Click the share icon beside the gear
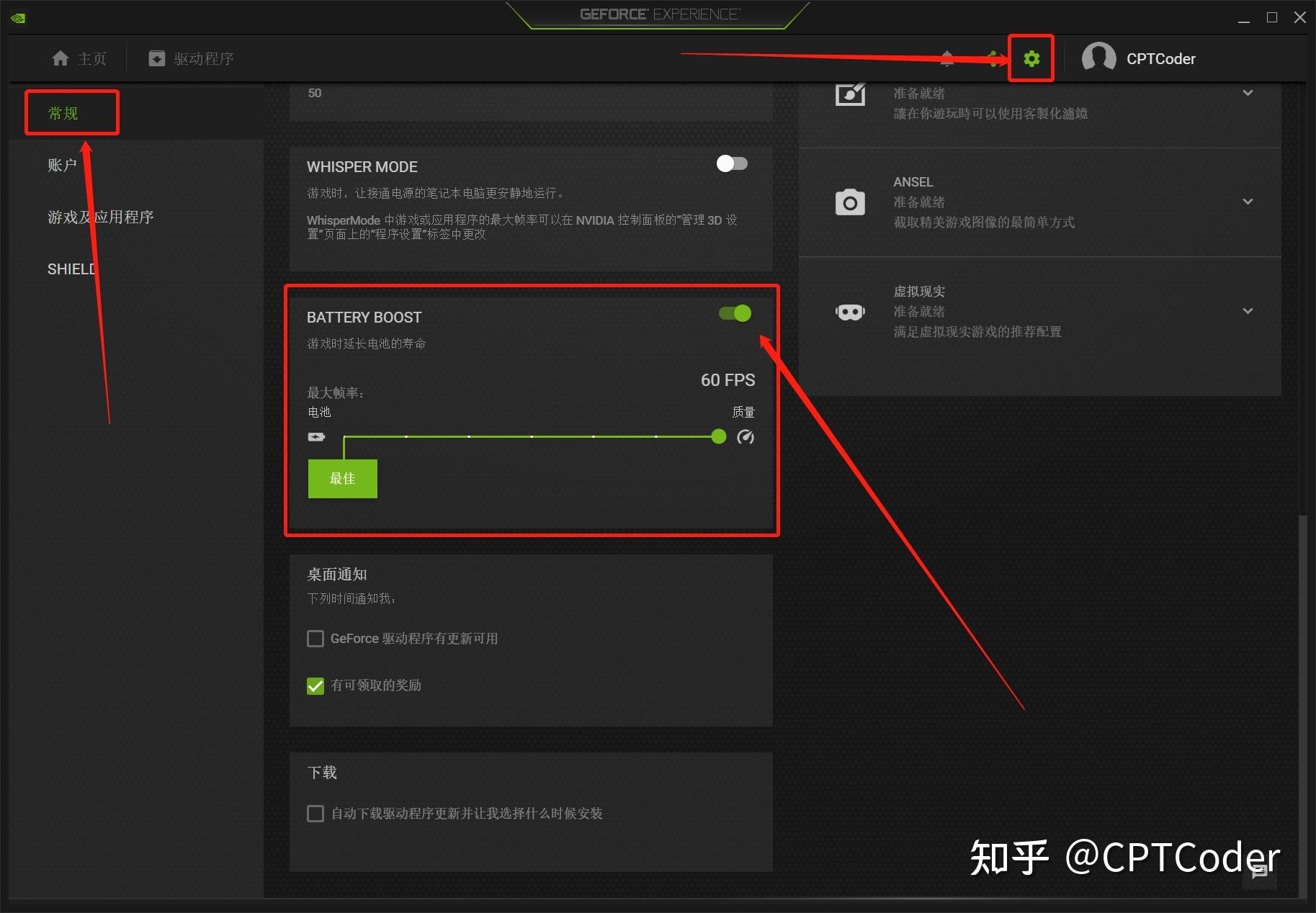The width and height of the screenshot is (1316, 913). (x=994, y=58)
